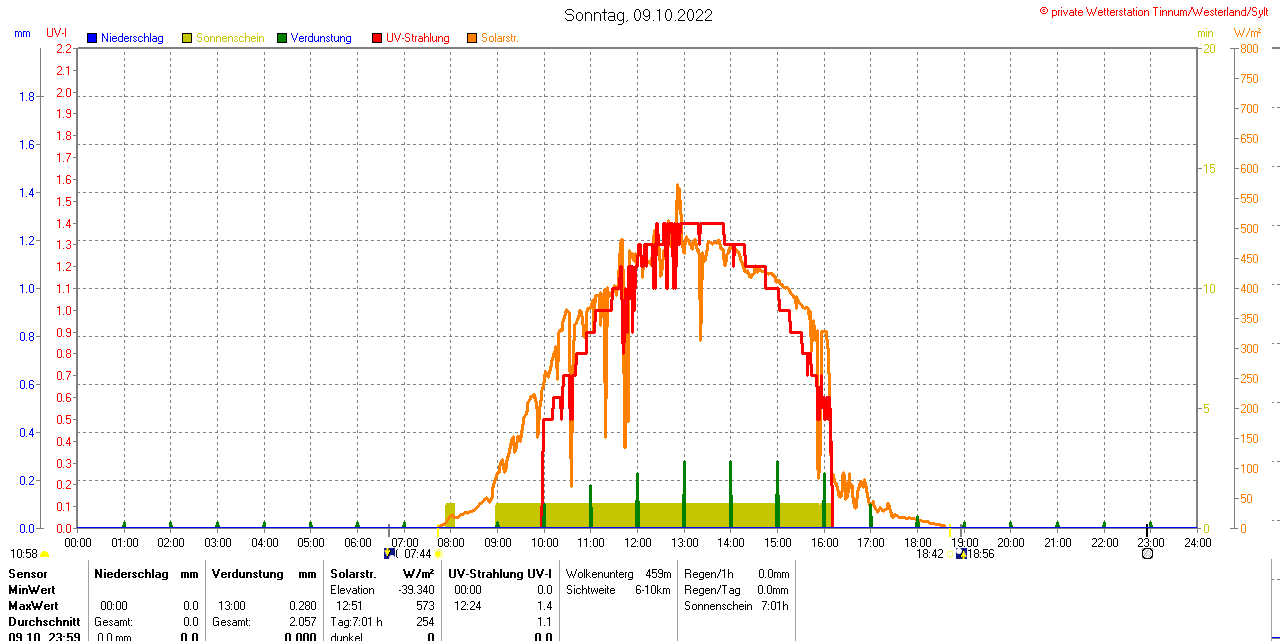Click the moonrise icon near 07:44
This screenshot has width=1280, height=641.
pyautogui.click(x=390, y=553)
